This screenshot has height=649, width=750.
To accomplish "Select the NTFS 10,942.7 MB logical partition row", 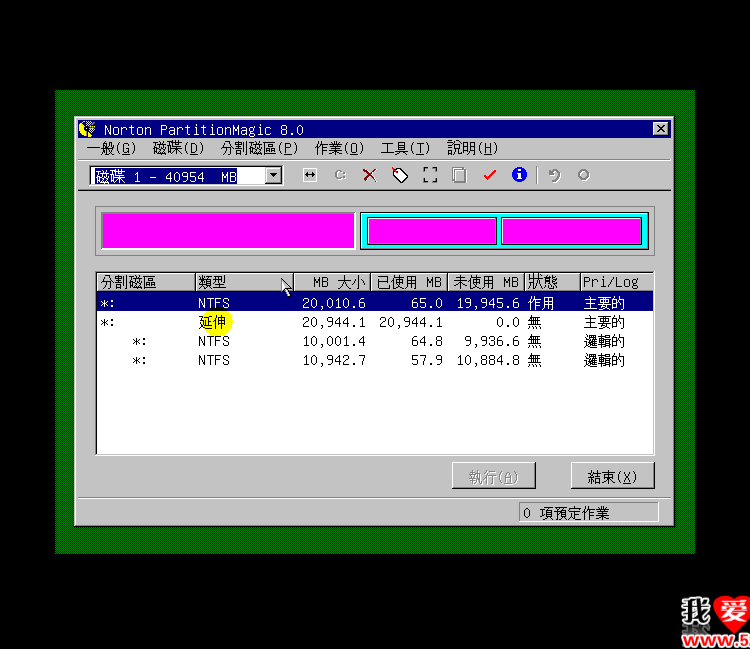I will tap(375, 360).
